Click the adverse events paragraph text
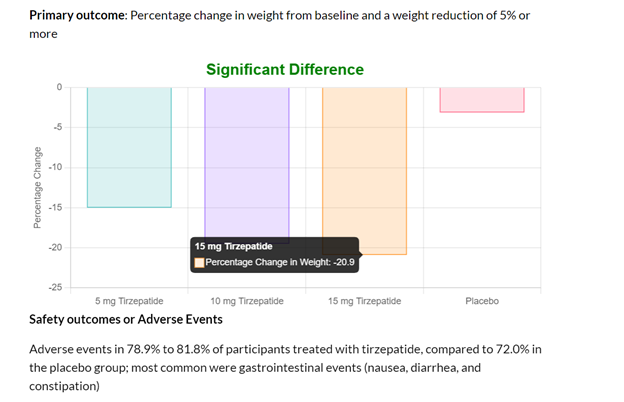Viewport: 624px width, 402px height. pyautogui.click(x=285, y=368)
